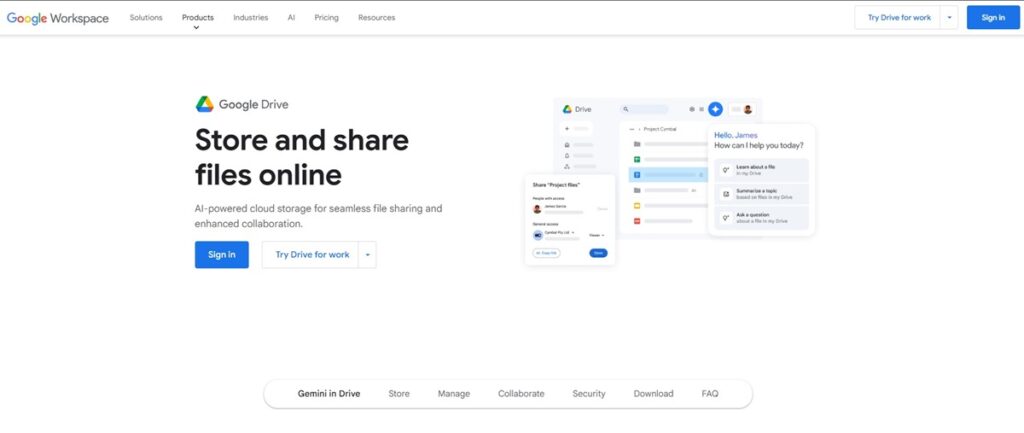This screenshot has height=433, width=1024.
Task: Click the "Store and share files online" heading
Action: [302, 157]
